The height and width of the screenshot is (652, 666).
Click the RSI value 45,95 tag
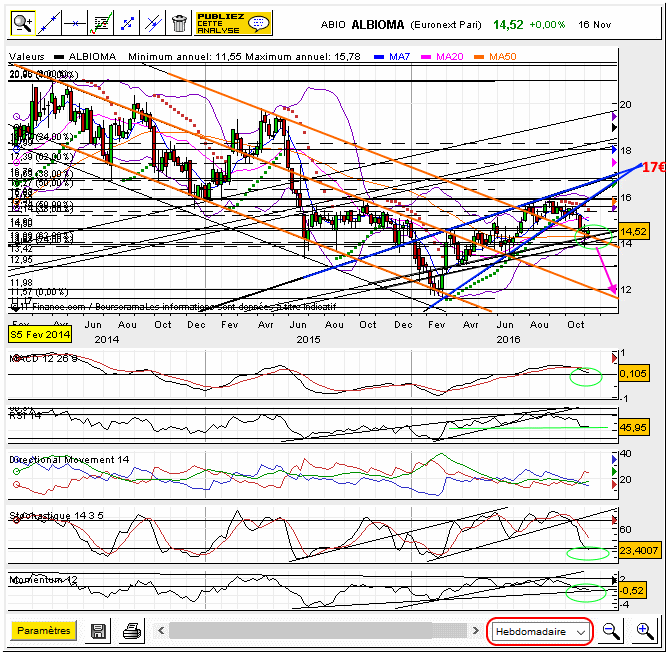tap(633, 427)
